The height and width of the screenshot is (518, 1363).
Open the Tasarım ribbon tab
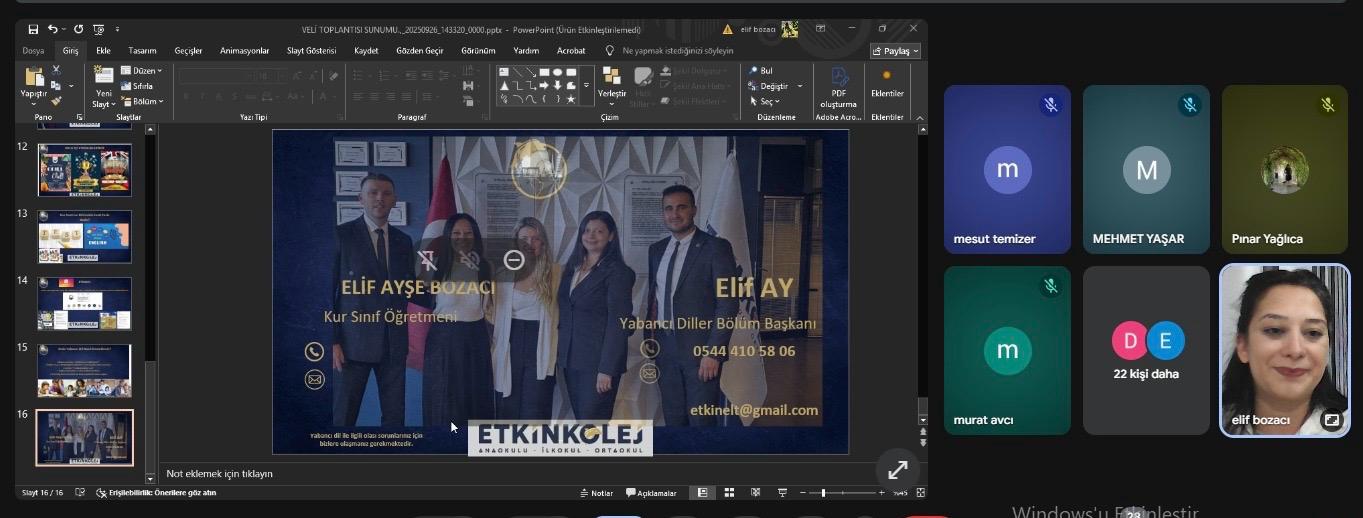[x=142, y=51]
